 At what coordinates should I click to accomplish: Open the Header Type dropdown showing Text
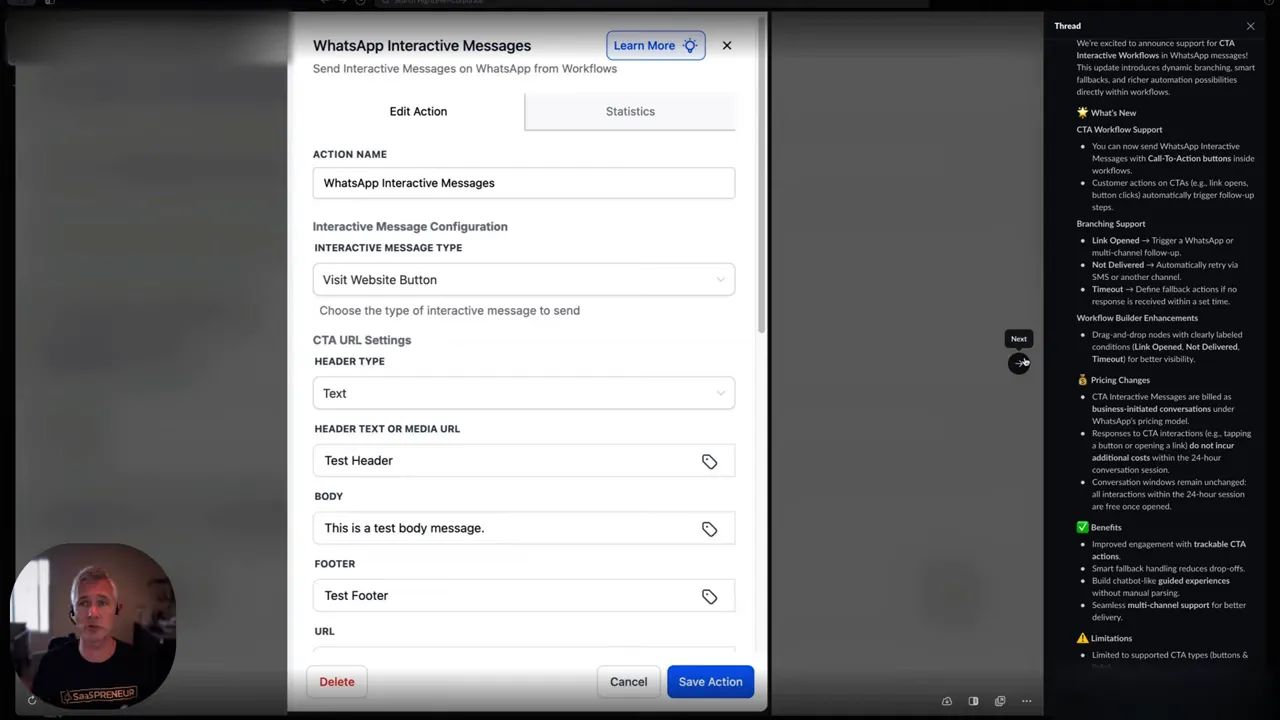pyautogui.click(x=523, y=393)
